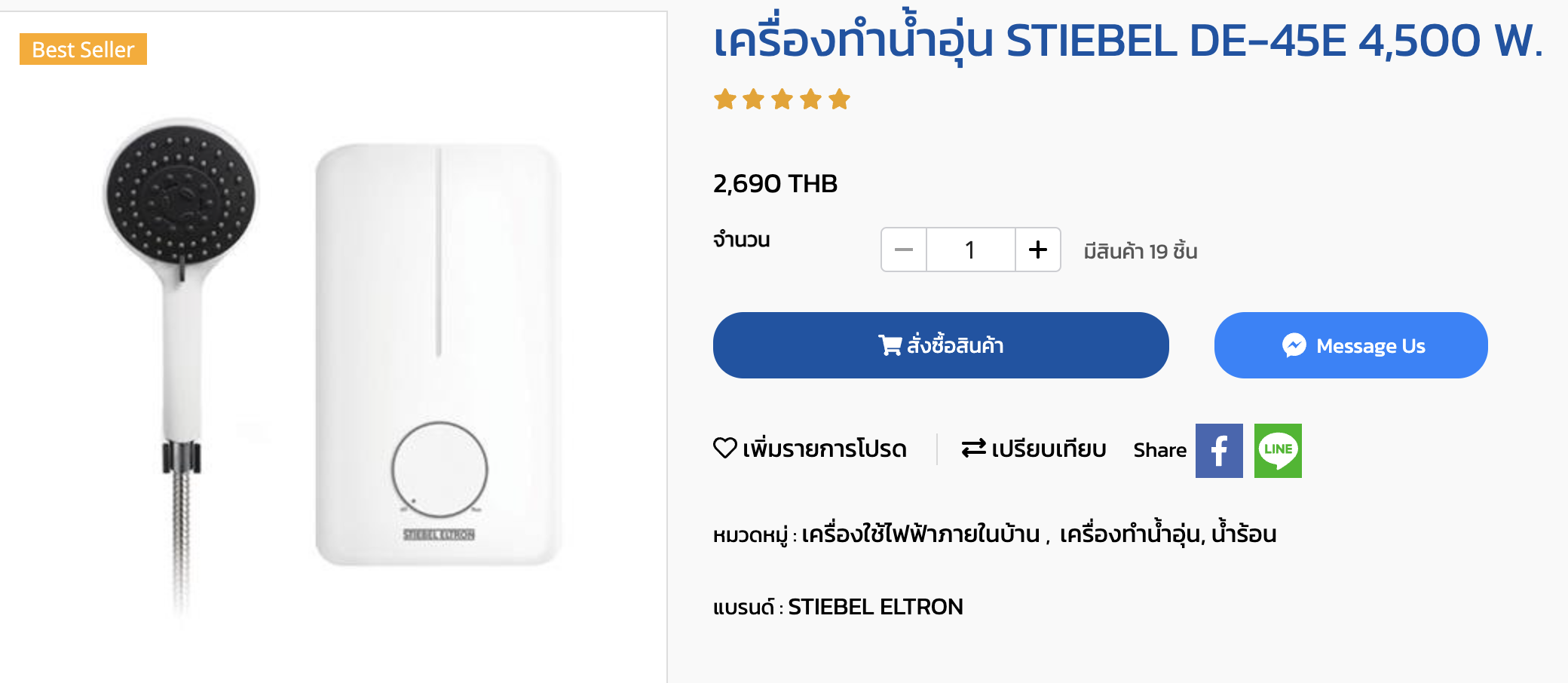Click the compare arrows icon
1568x683 pixels.
pos(973,449)
